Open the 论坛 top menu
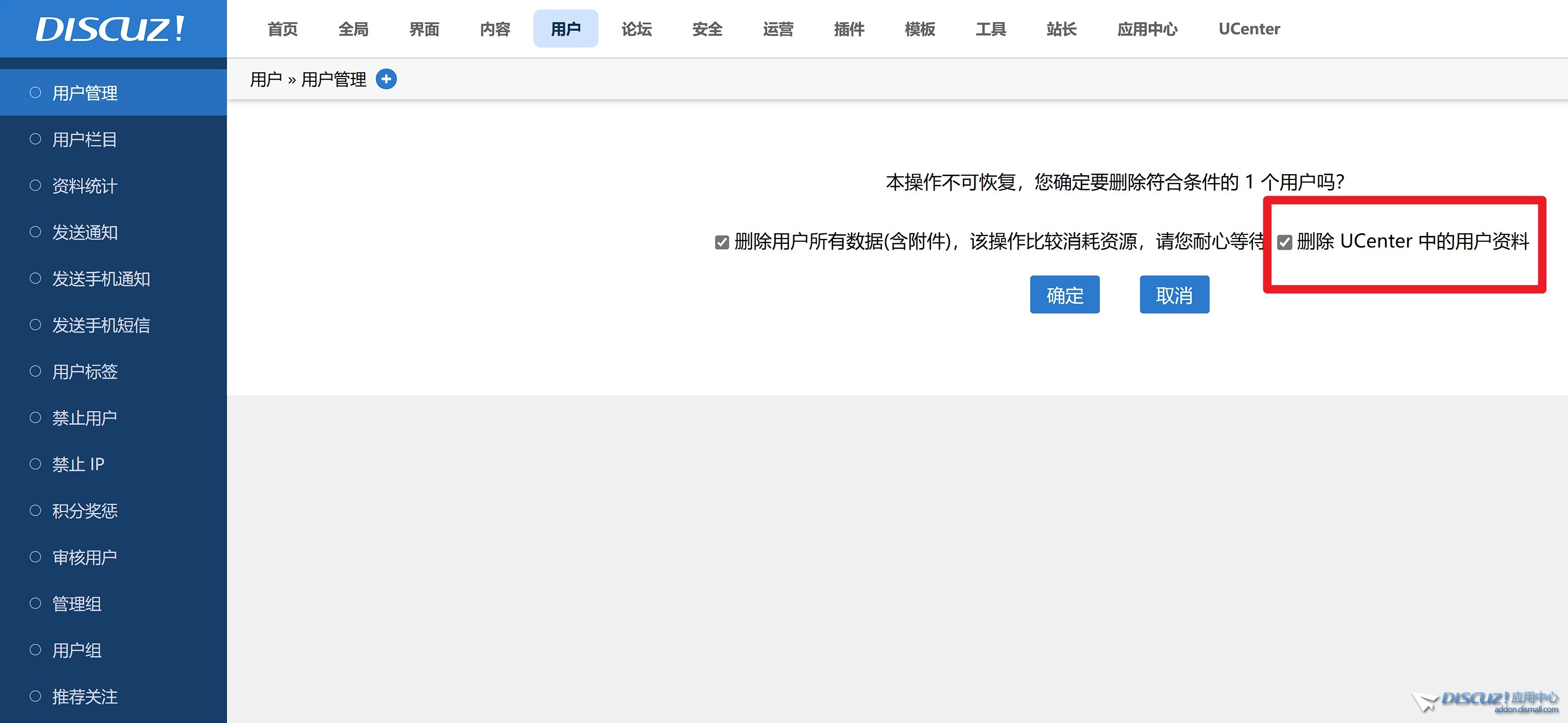The height and width of the screenshot is (723, 1568). [636, 28]
